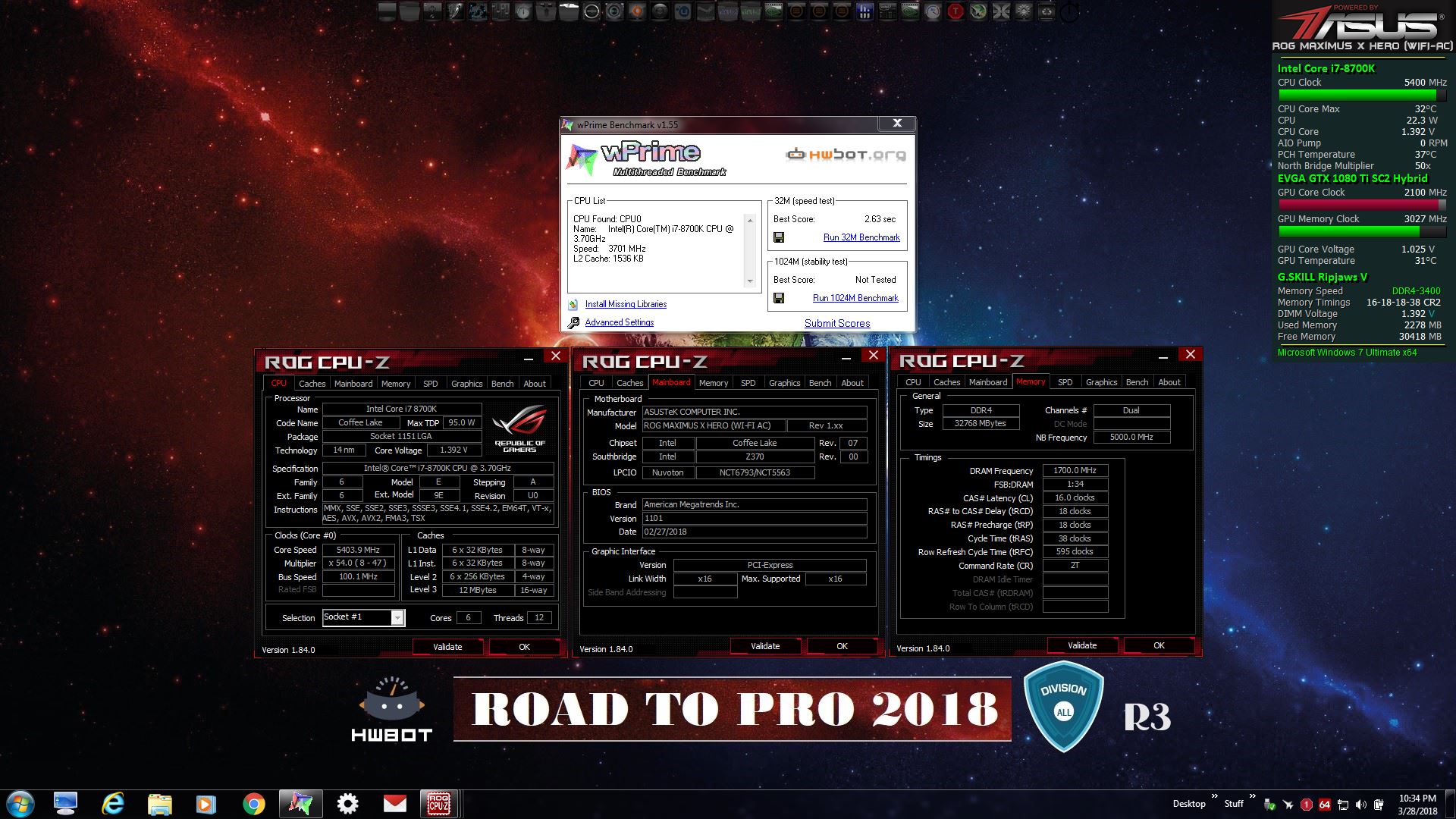
Task: Open Graphics tab in the Mainboard window
Action: click(784, 383)
